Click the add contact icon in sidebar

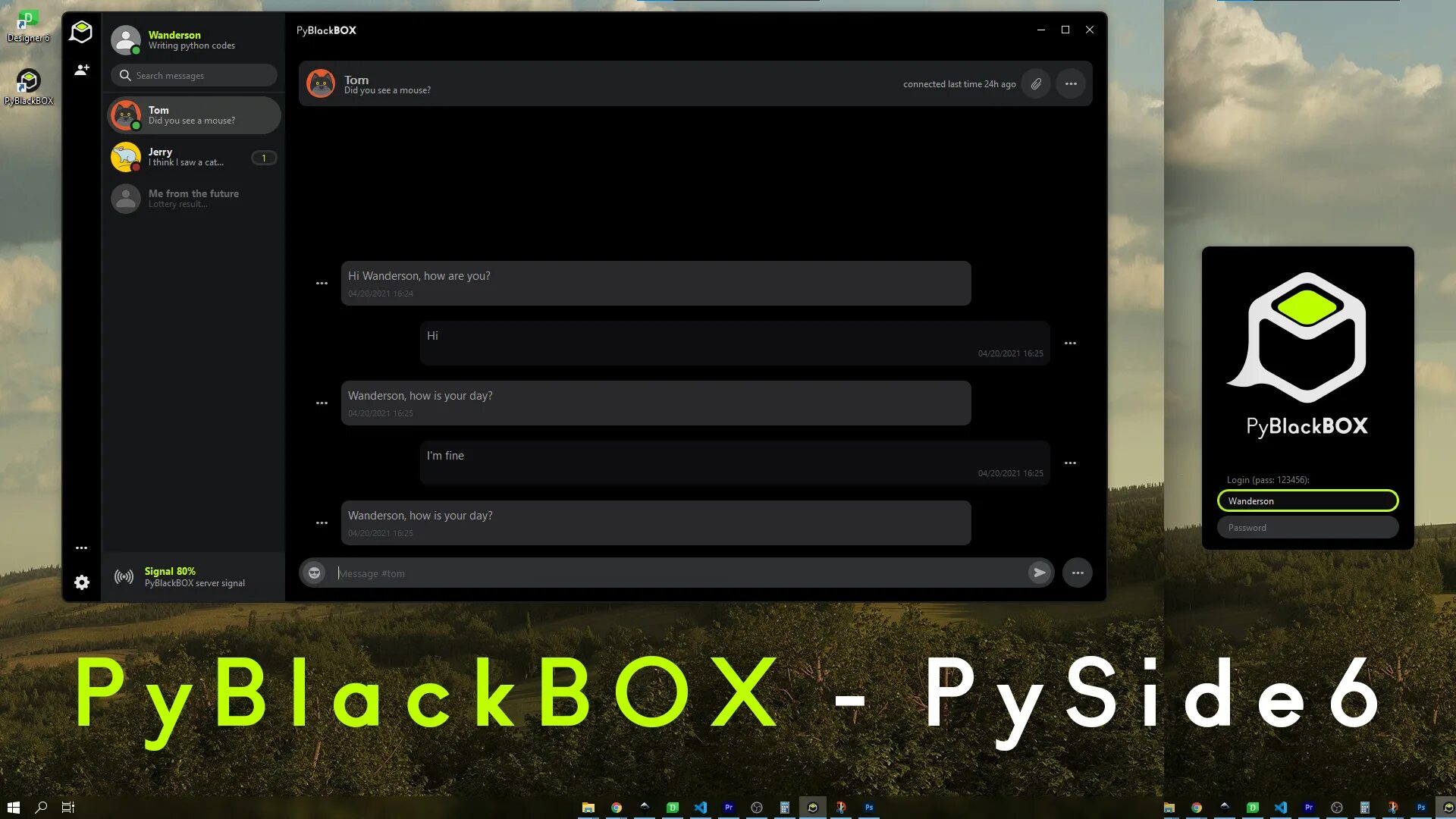point(82,70)
